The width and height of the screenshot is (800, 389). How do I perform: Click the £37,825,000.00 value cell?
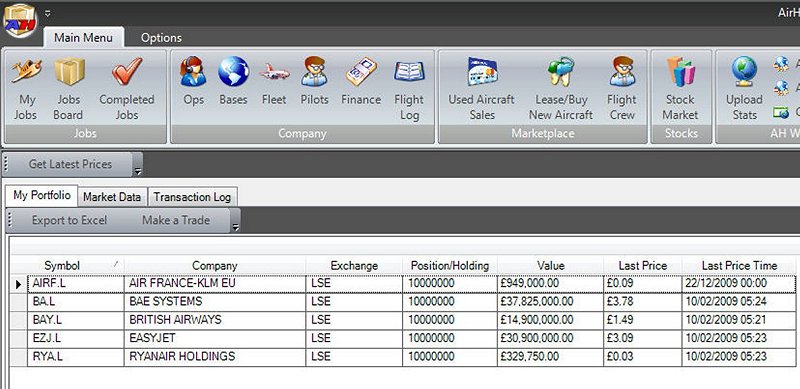click(551, 302)
